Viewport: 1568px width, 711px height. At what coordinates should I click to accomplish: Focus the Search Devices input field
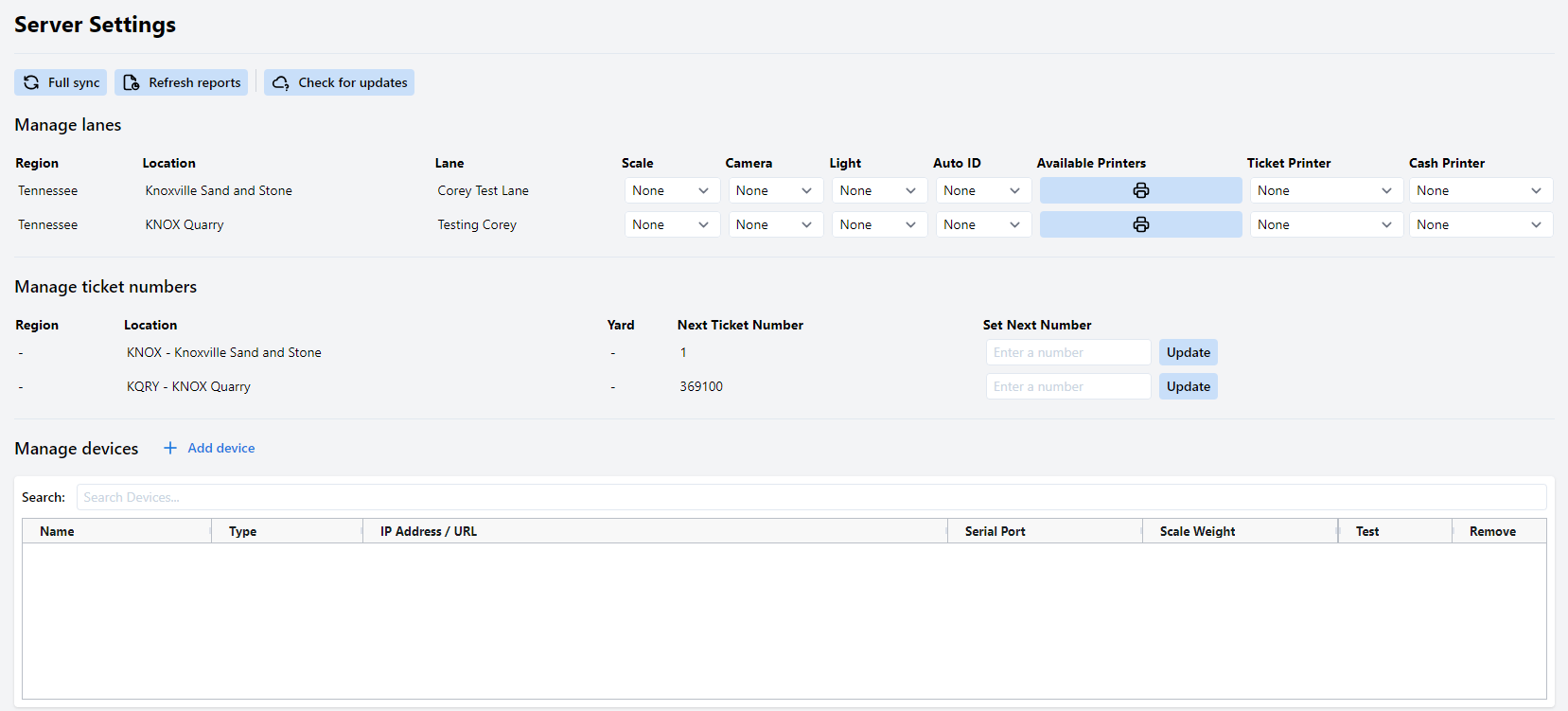coord(811,497)
